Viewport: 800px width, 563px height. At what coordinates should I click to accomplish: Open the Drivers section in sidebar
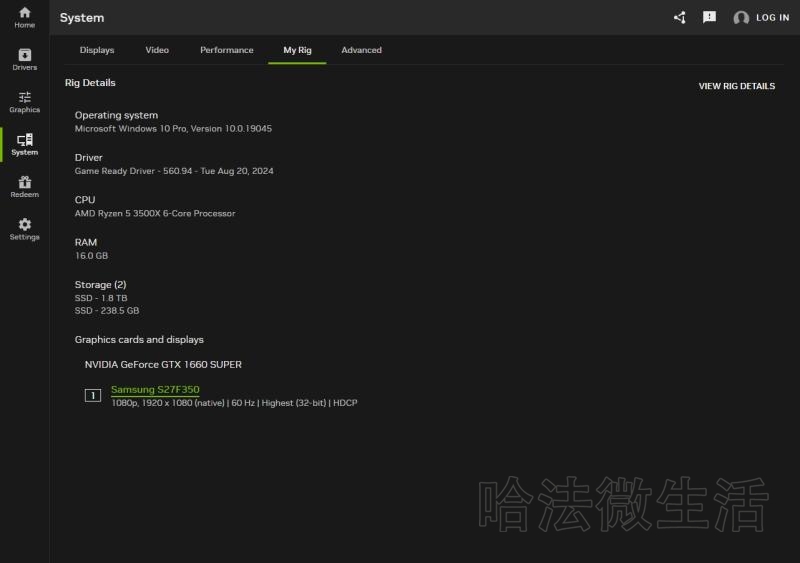pos(24,59)
